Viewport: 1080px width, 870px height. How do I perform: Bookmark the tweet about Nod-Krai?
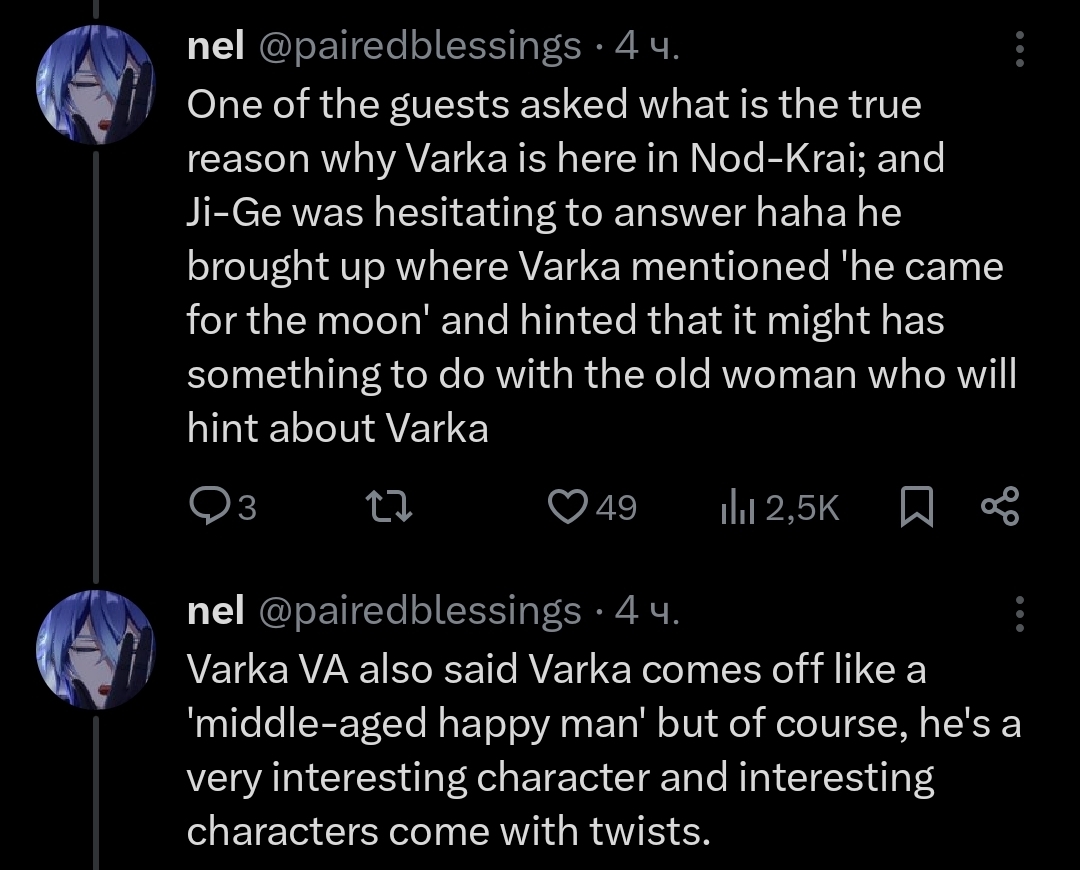pyautogui.click(x=915, y=509)
